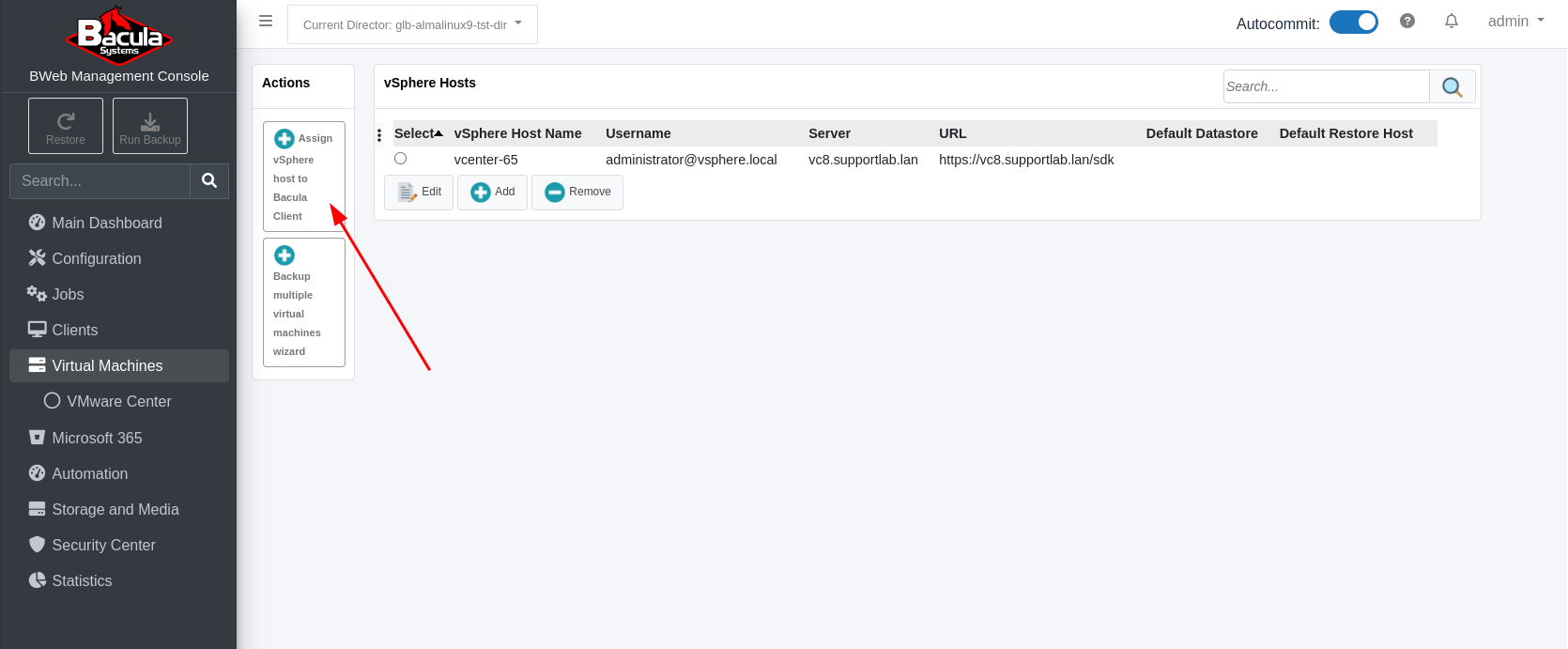The width and height of the screenshot is (1568, 649).
Task: Click the https://vc8.supportlab.lan/sdk URL cell
Action: point(1027,160)
